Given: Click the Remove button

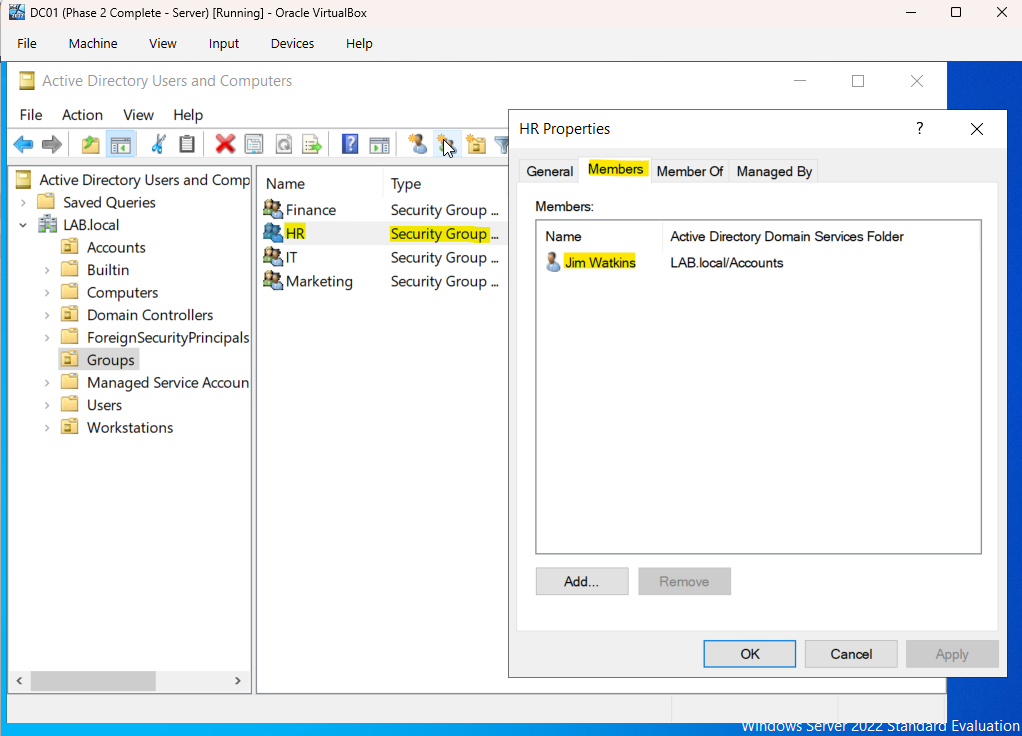Looking at the screenshot, I should click(x=684, y=581).
